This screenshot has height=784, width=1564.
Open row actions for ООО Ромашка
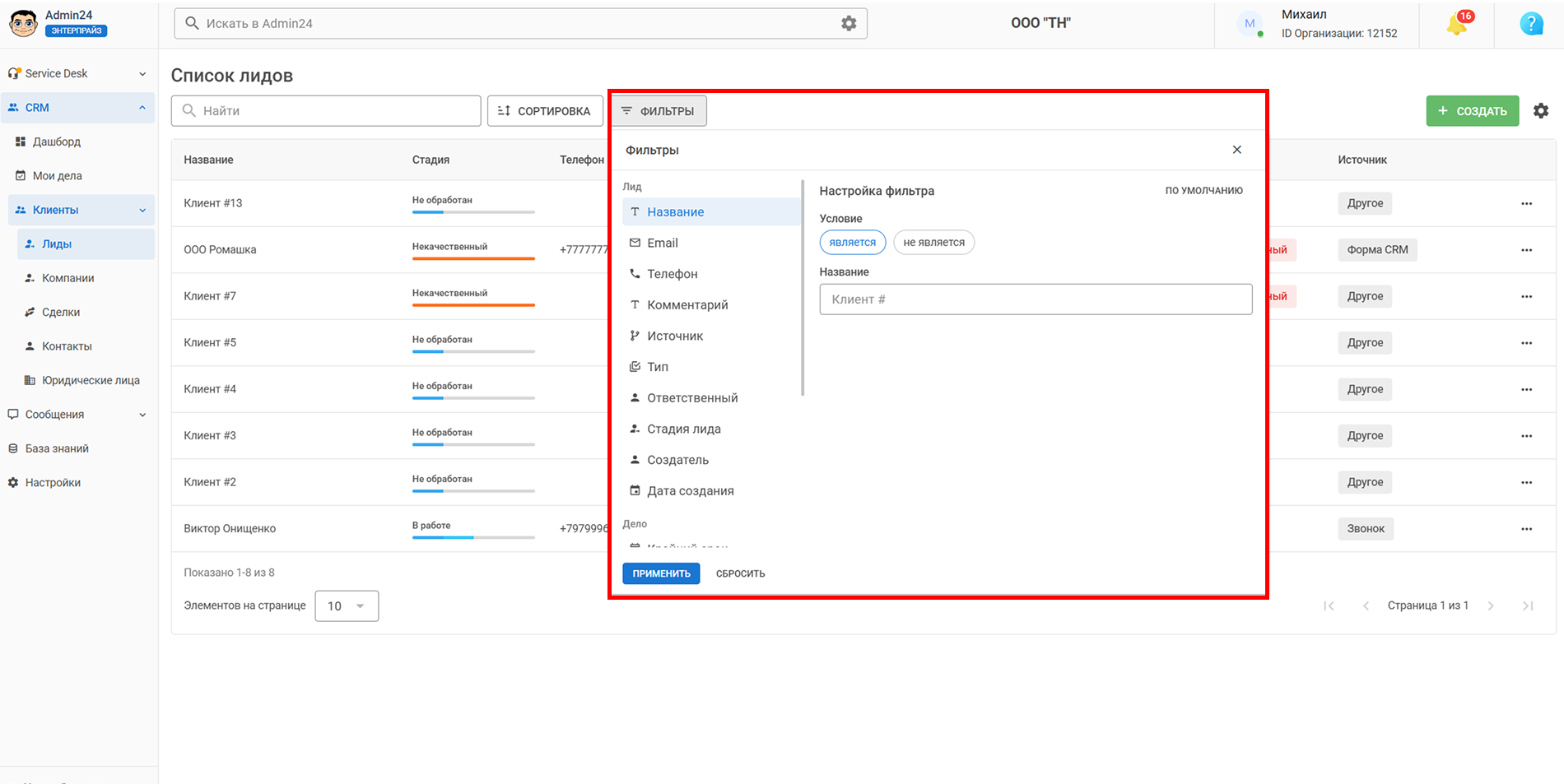click(x=1526, y=250)
